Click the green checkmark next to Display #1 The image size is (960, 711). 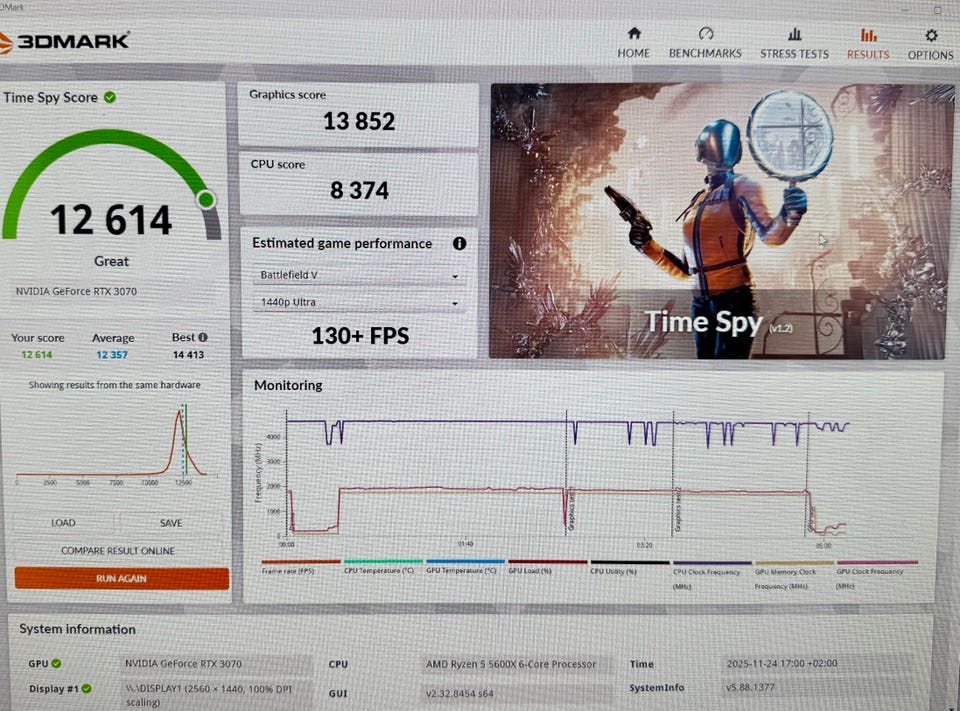pos(86,688)
